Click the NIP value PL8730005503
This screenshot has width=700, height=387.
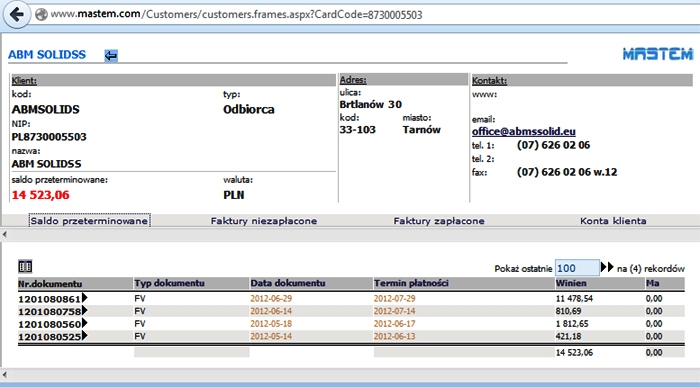pyautogui.click(x=49, y=137)
